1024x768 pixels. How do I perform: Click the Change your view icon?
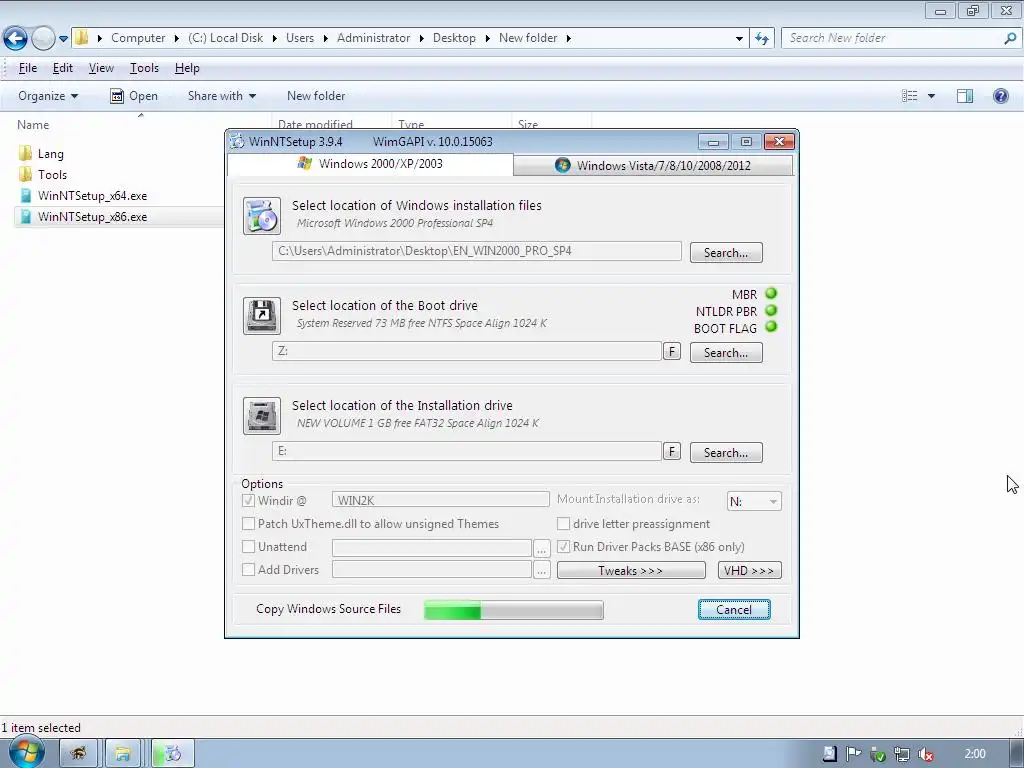click(x=909, y=96)
